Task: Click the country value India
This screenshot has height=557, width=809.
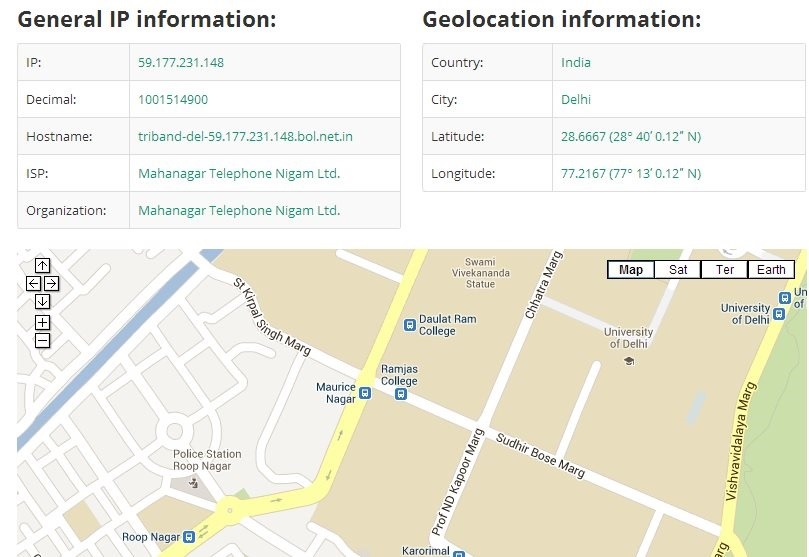Action: point(576,62)
